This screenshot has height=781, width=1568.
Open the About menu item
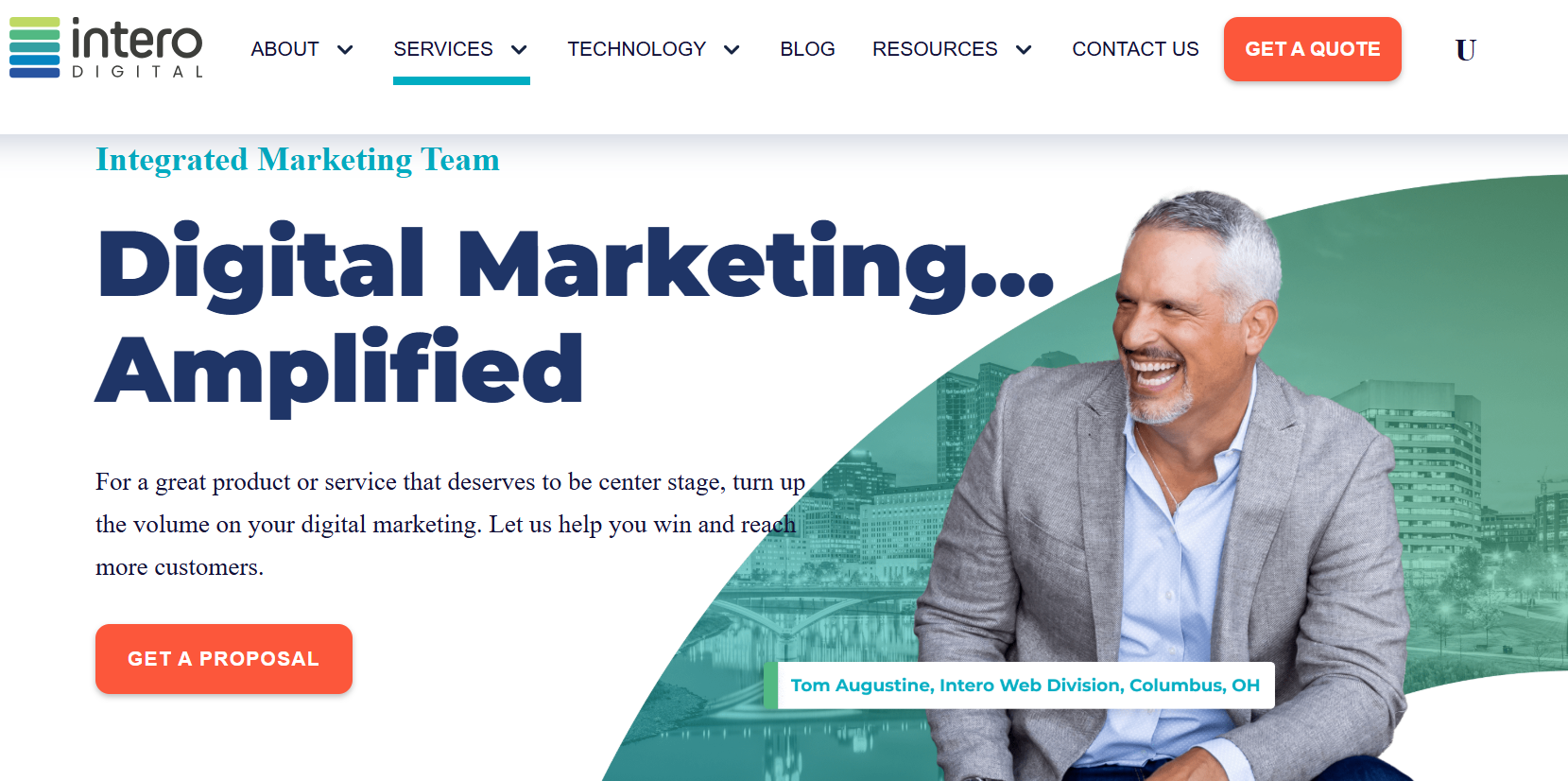(x=284, y=49)
